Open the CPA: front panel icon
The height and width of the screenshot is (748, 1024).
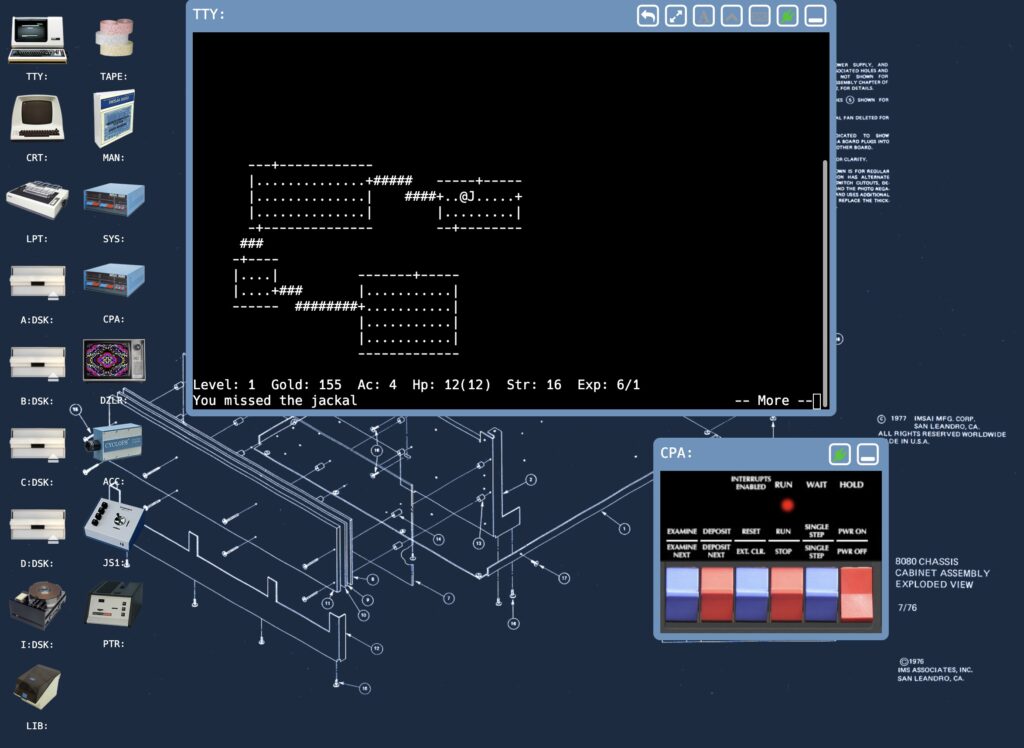(114, 281)
